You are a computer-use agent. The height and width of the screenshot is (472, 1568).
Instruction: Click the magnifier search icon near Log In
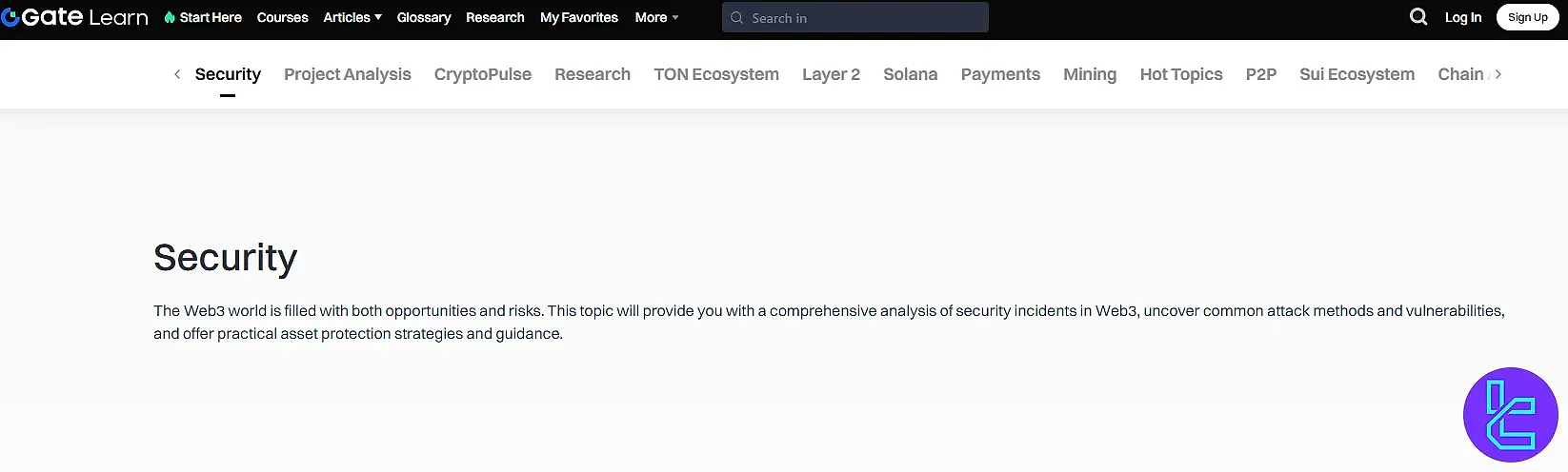tap(1417, 17)
